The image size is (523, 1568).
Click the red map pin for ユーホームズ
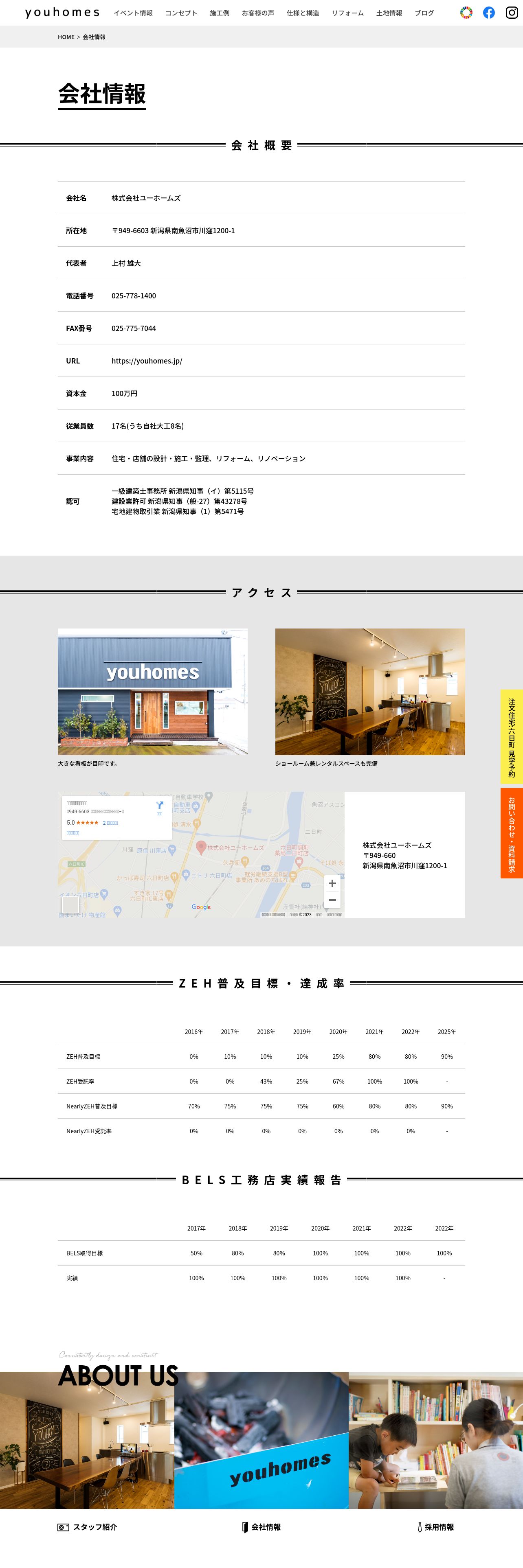click(x=201, y=847)
